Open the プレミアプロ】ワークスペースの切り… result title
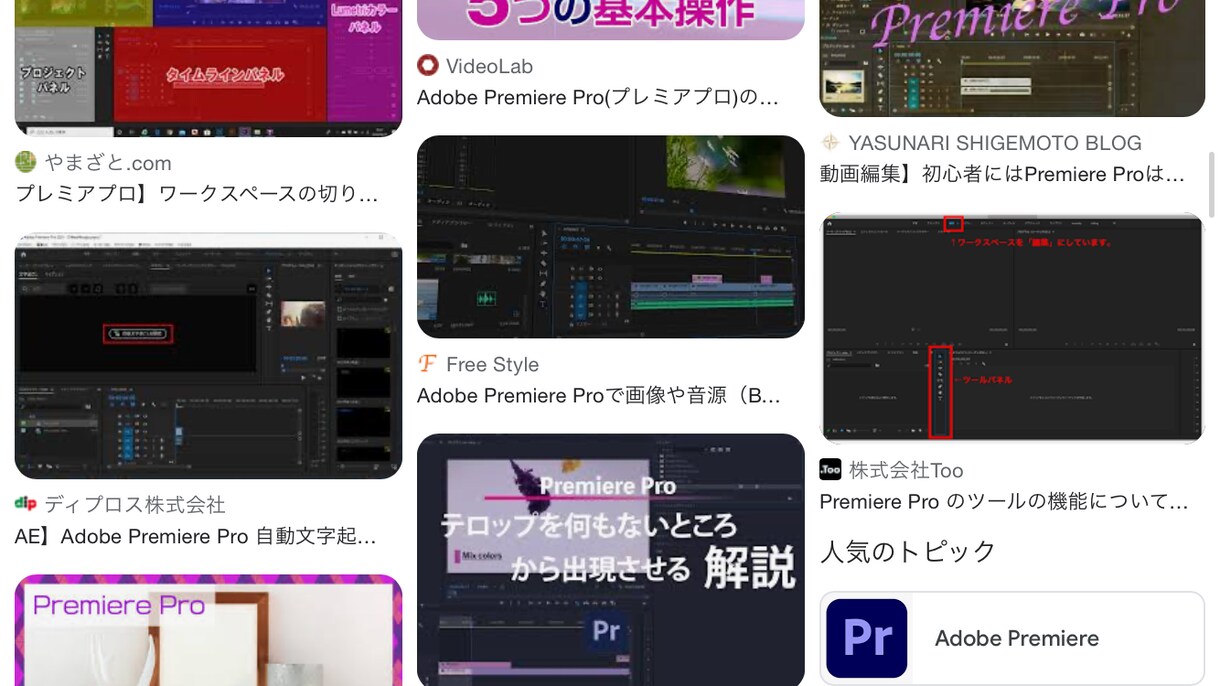The height and width of the screenshot is (686, 1220). [x=197, y=194]
